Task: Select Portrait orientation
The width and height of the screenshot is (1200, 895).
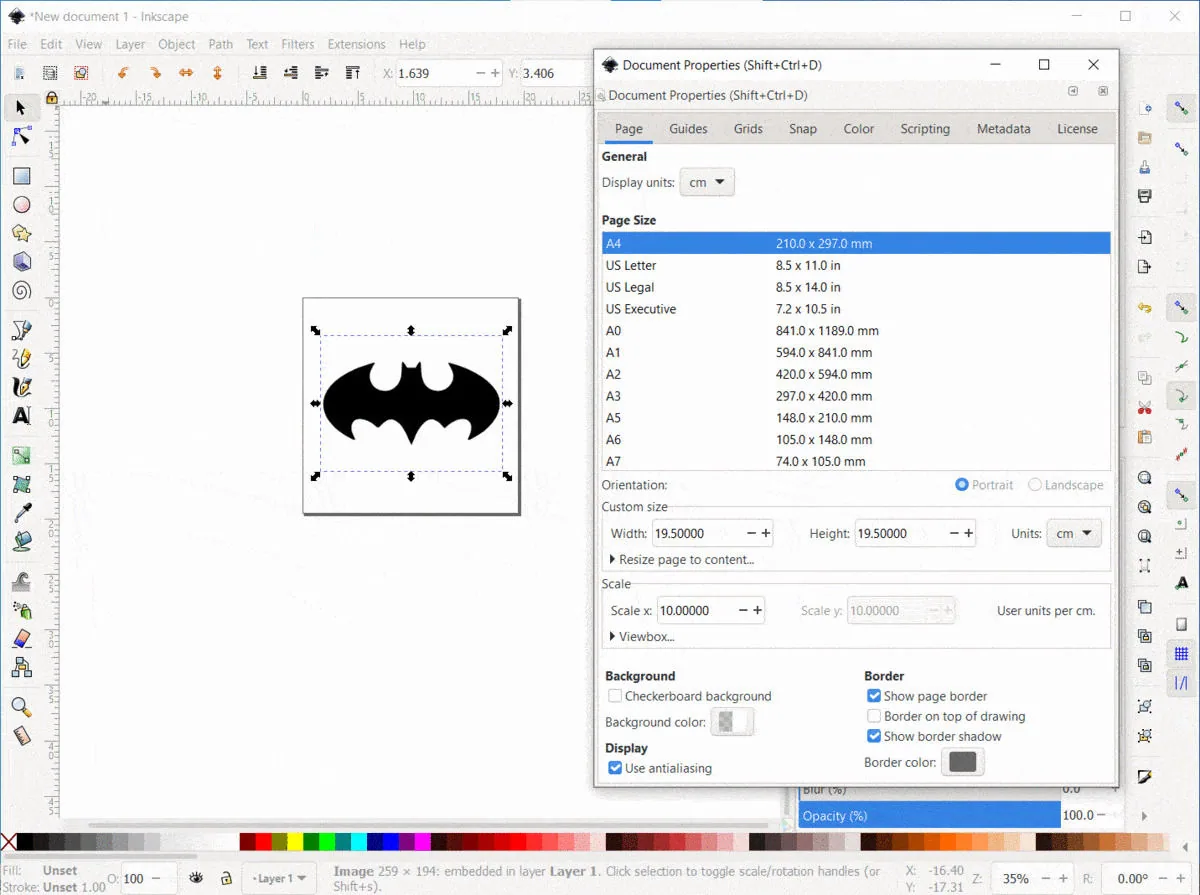Action: coord(962,485)
